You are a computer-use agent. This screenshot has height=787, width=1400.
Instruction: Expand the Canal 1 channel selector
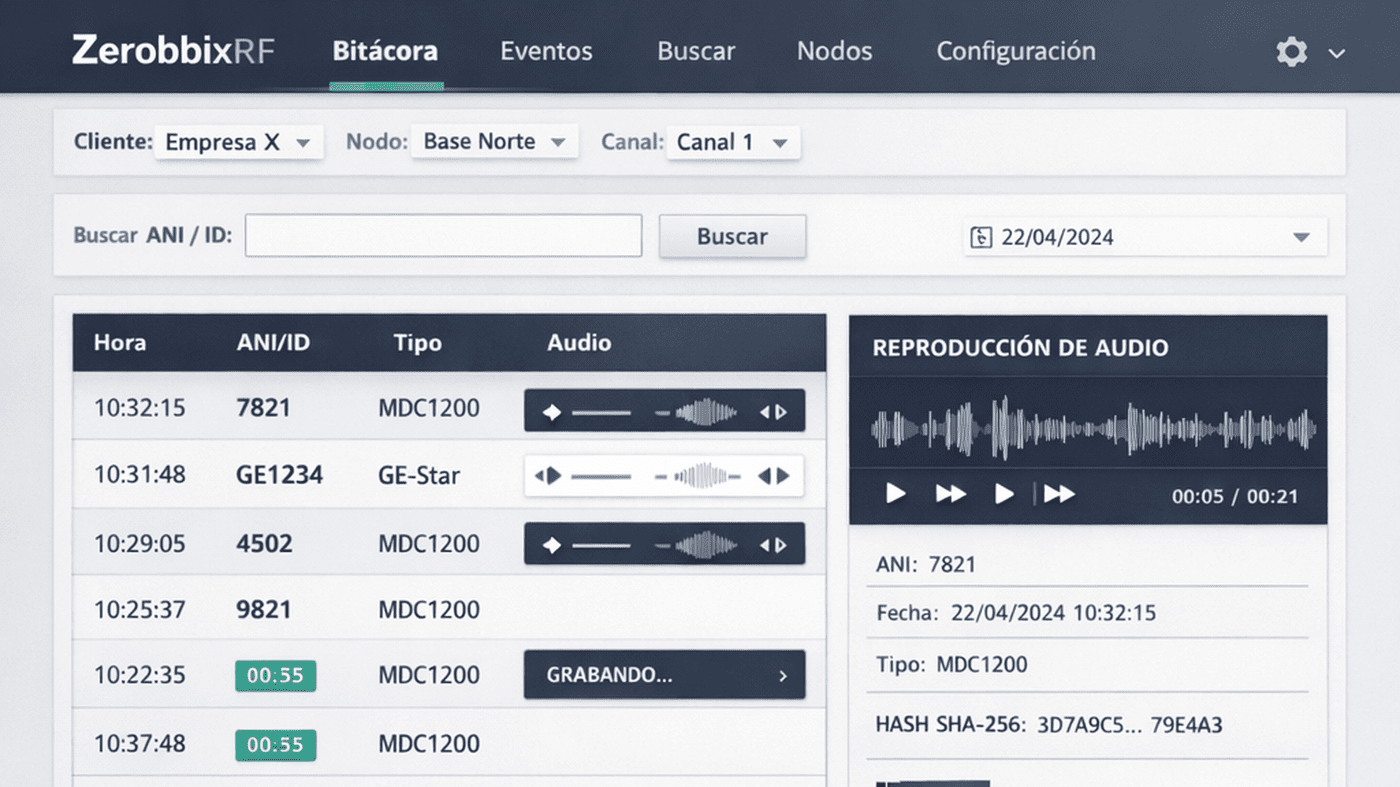[733, 142]
